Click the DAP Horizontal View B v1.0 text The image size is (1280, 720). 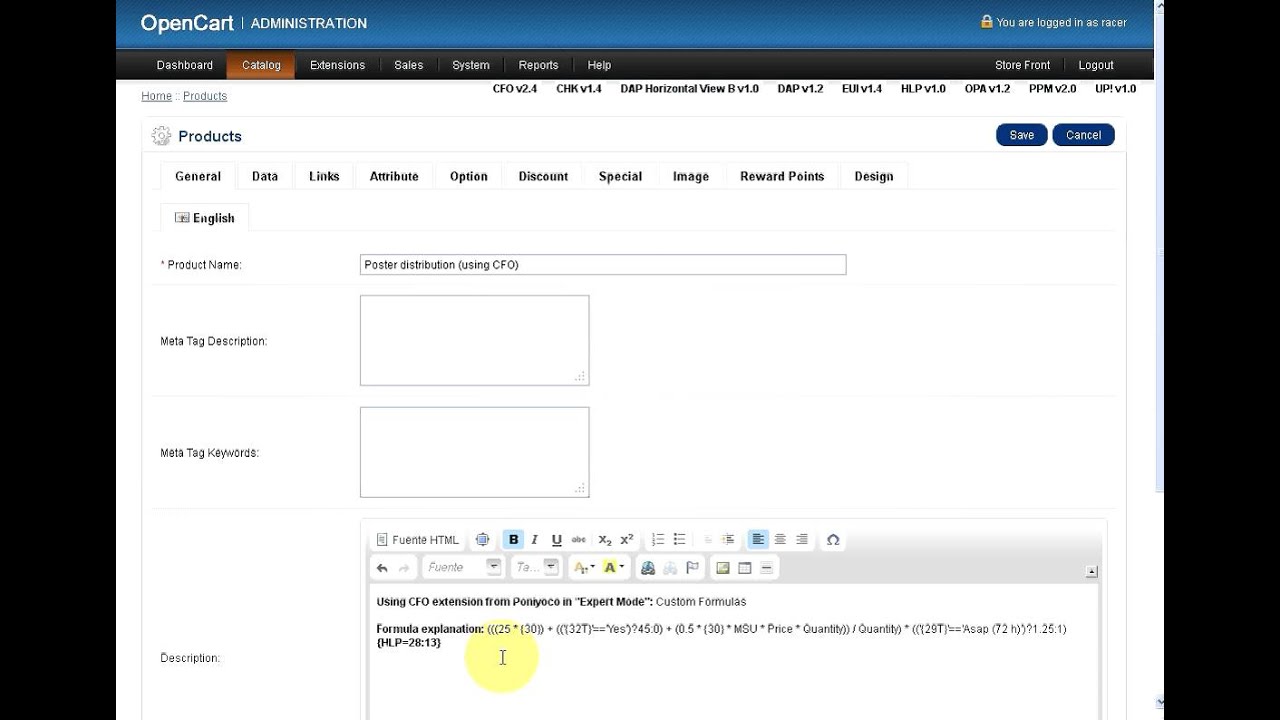(x=690, y=89)
